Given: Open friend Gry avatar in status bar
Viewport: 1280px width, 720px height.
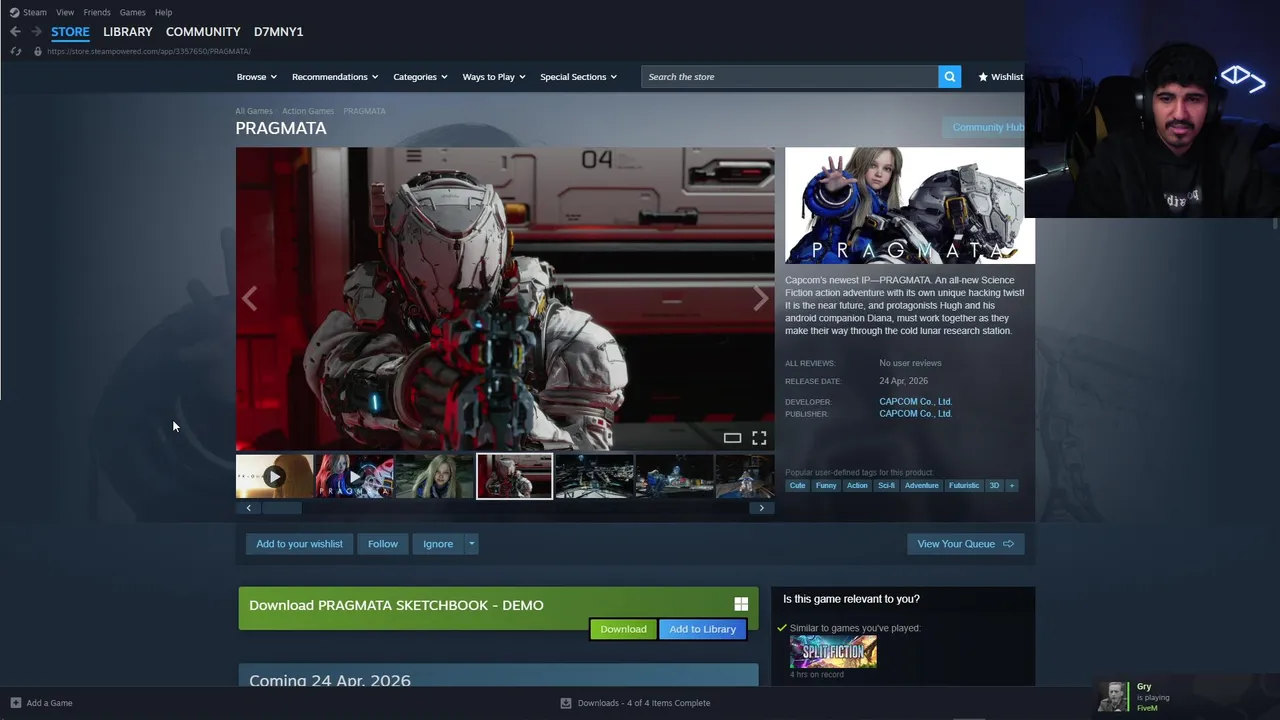Looking at the screenshot, I should 1113,697.
